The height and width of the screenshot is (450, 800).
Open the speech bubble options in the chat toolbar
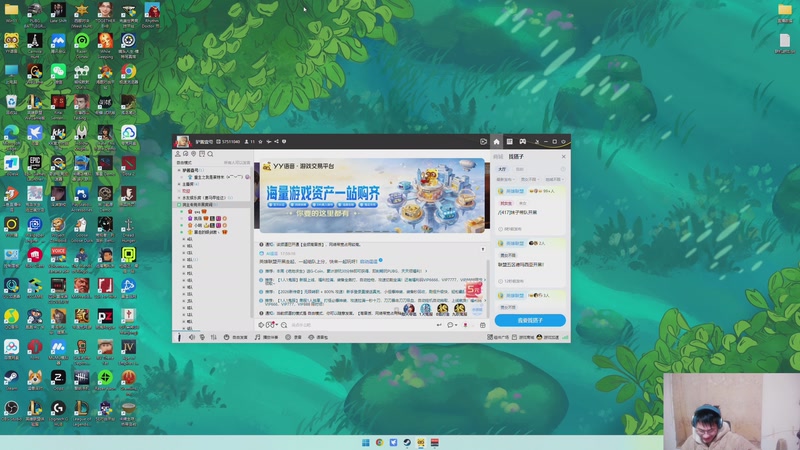coord(451,325)
